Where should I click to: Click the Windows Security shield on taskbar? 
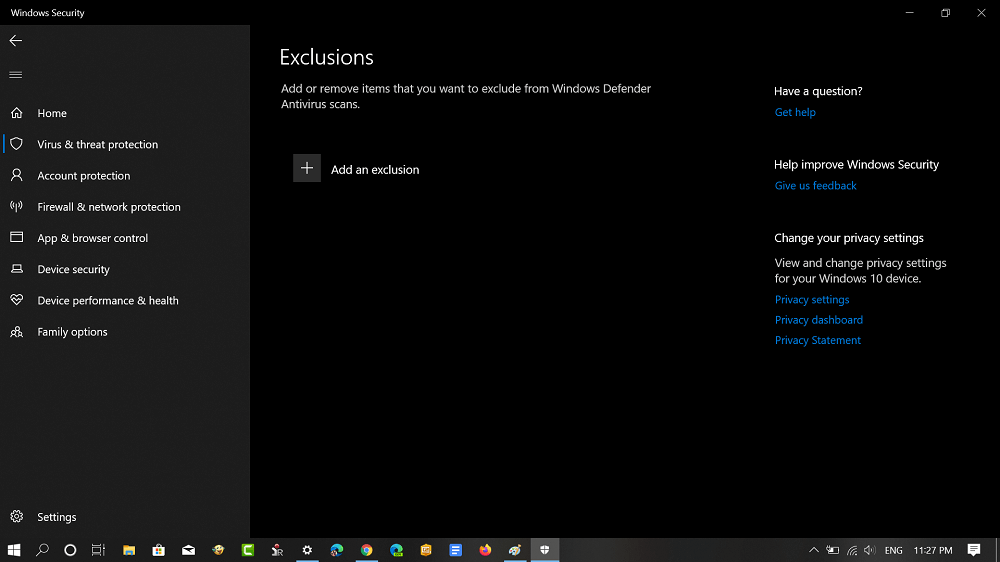(545, 550)
